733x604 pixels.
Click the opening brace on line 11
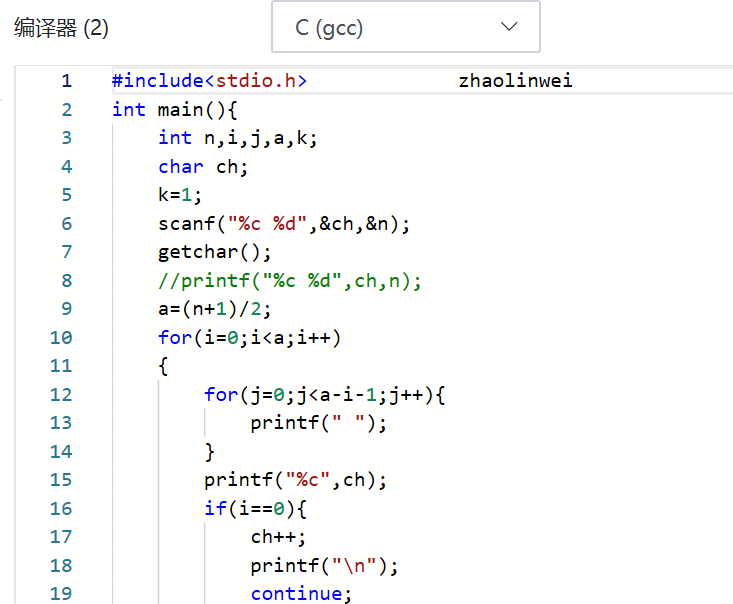point(163,366)
